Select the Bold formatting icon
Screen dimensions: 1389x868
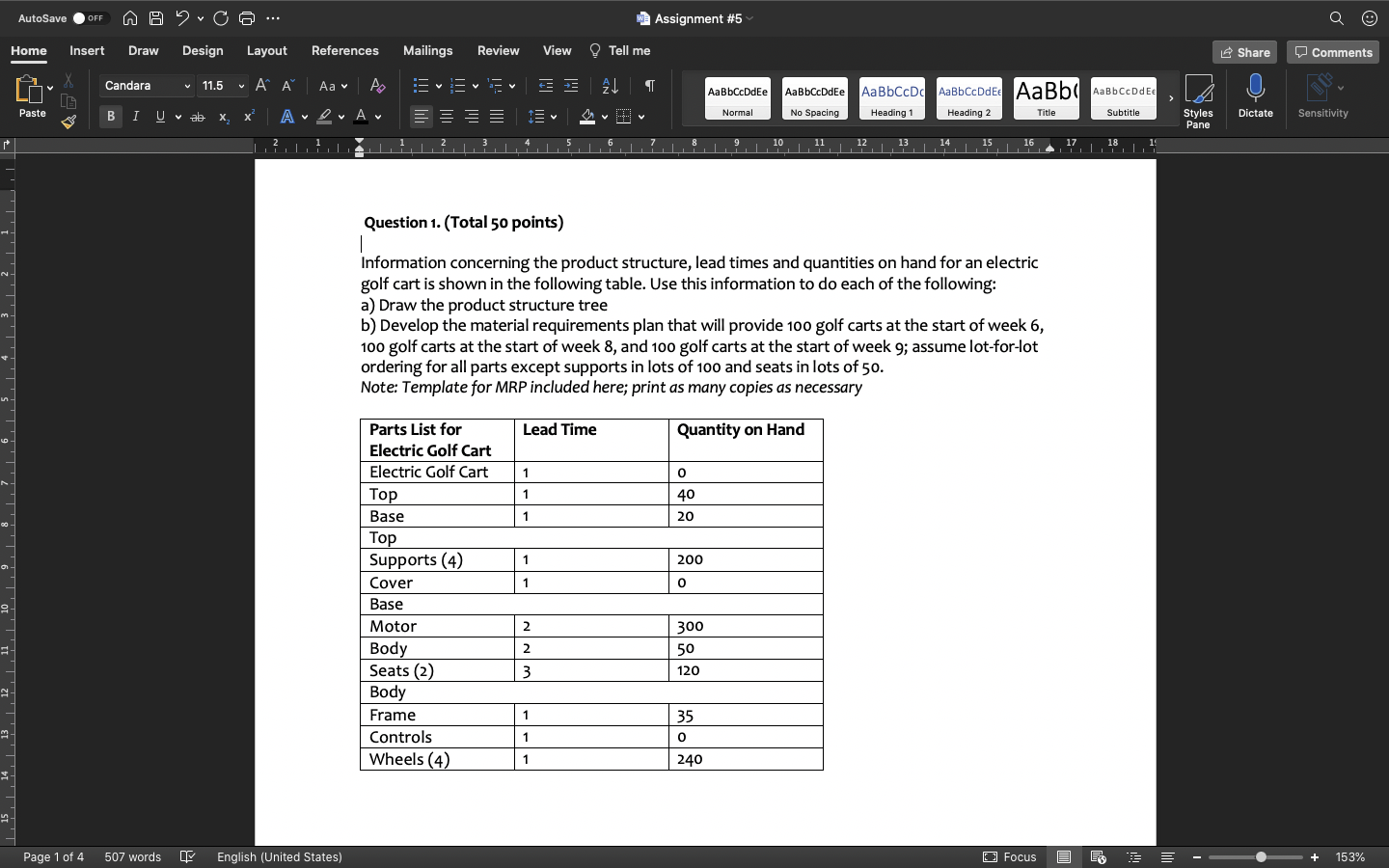tap(111, 116)
